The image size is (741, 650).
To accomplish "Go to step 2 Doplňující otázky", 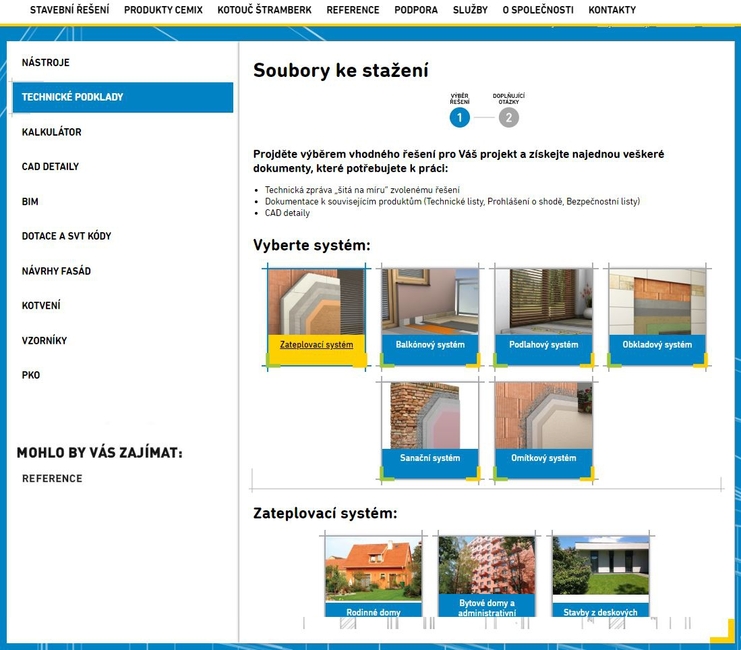I will [509, 118].
